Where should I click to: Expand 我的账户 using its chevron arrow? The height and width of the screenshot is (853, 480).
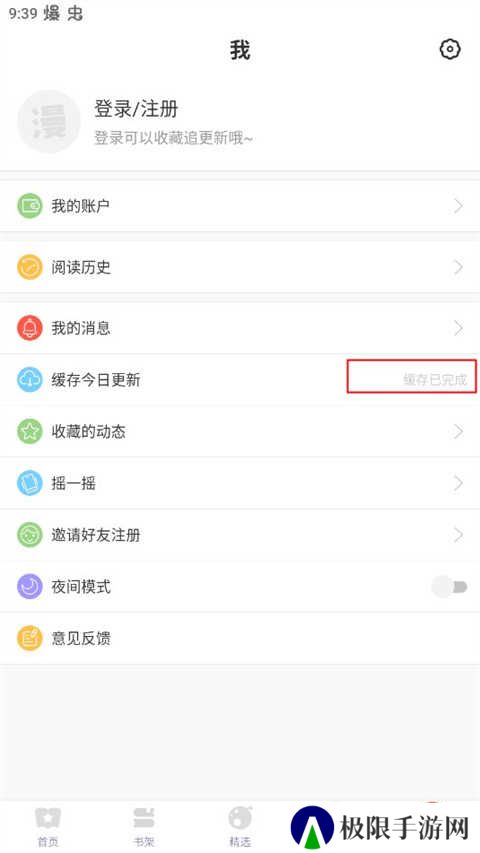pyautogui.click(x=459, y=206)
